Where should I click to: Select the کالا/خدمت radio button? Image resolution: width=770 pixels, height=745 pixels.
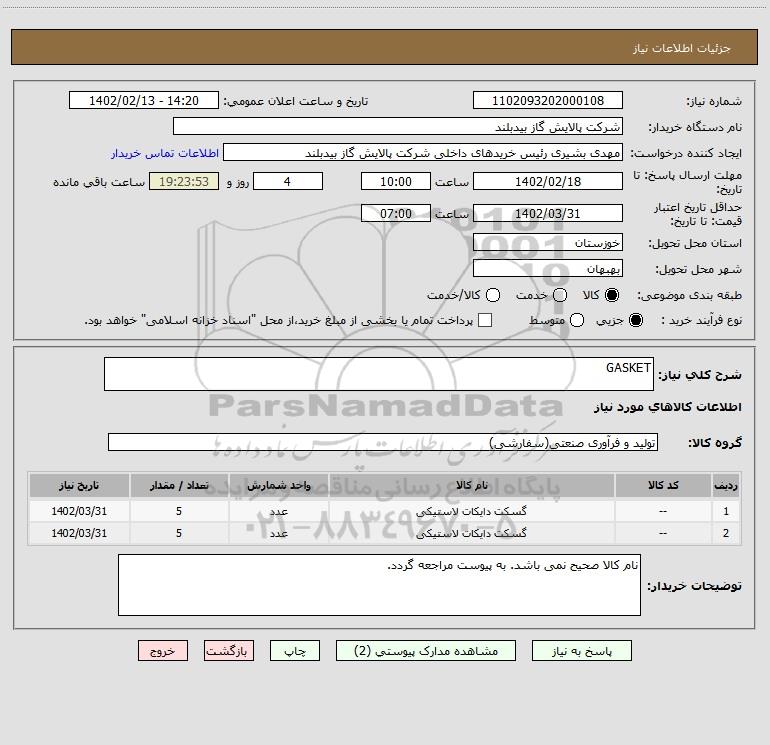[x=493, y=295]
